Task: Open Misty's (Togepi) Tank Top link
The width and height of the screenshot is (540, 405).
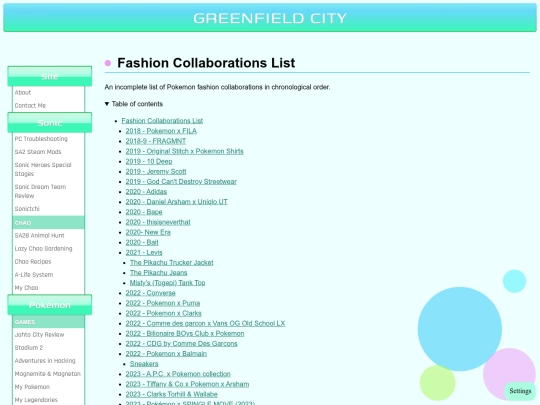Action: click(167, 283)
